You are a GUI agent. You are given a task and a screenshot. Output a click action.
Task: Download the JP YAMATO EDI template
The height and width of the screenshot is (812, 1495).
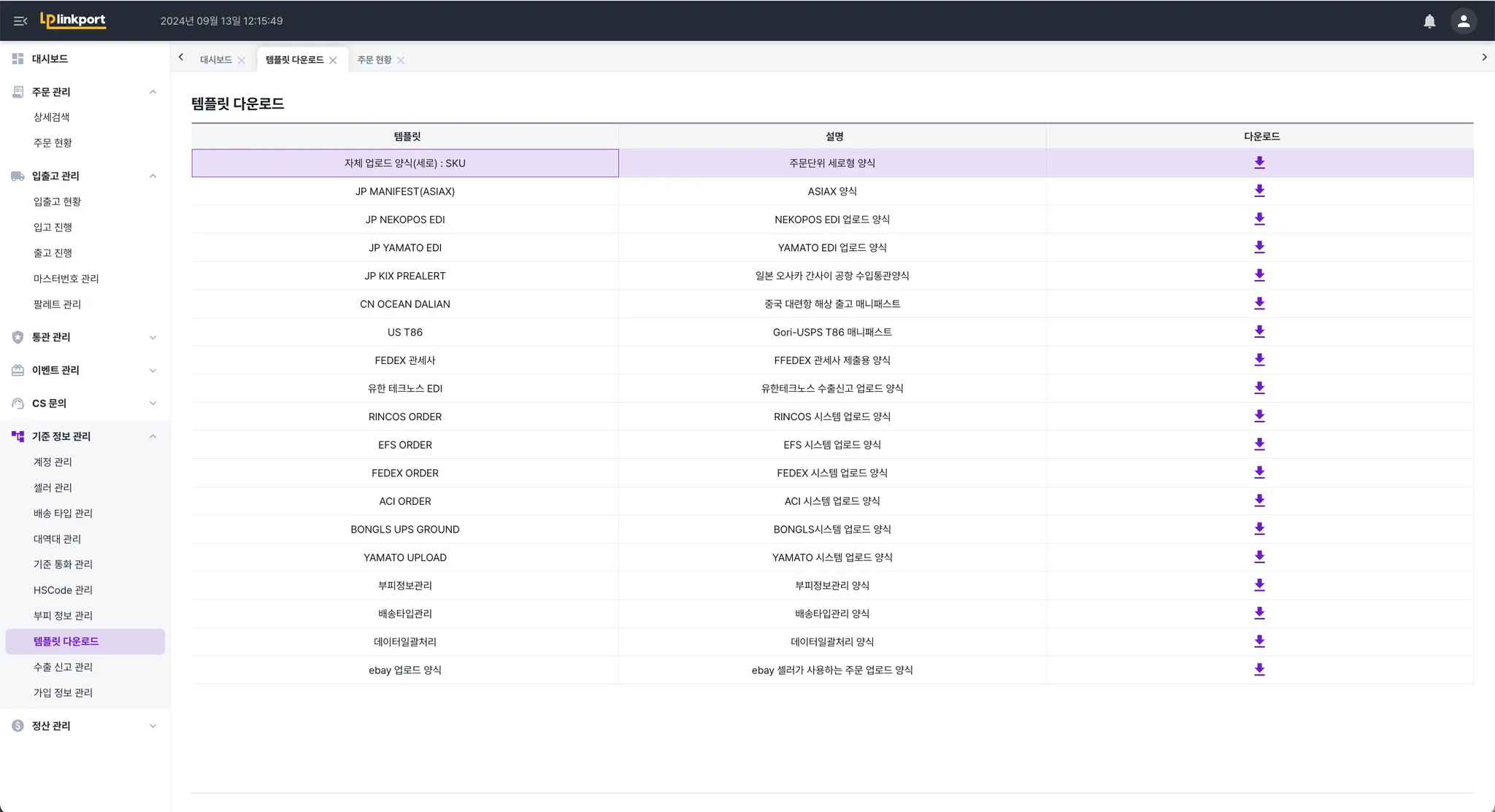[x=1259, y=247]
